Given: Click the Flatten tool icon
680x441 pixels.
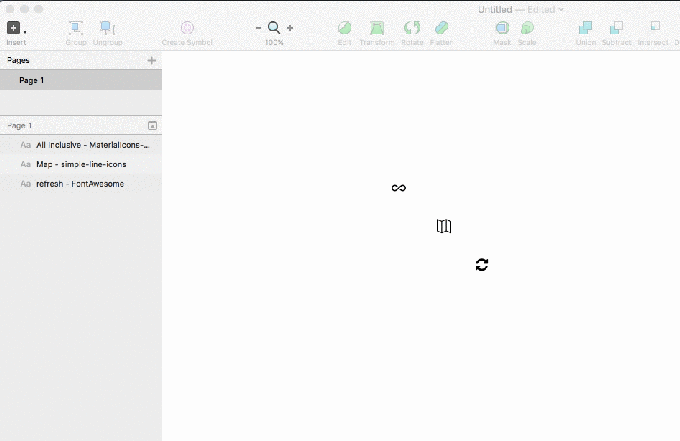Looking at the screenshot, I should click(441, 28).
